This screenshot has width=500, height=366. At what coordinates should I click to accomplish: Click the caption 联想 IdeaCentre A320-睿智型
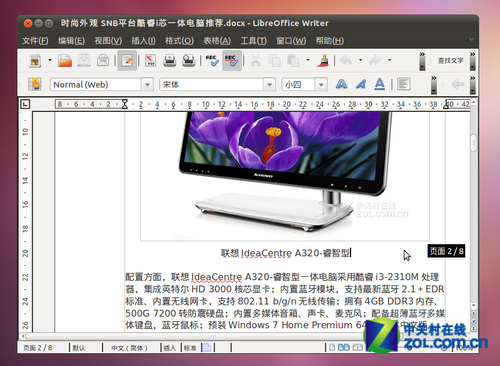click(286, 253)
